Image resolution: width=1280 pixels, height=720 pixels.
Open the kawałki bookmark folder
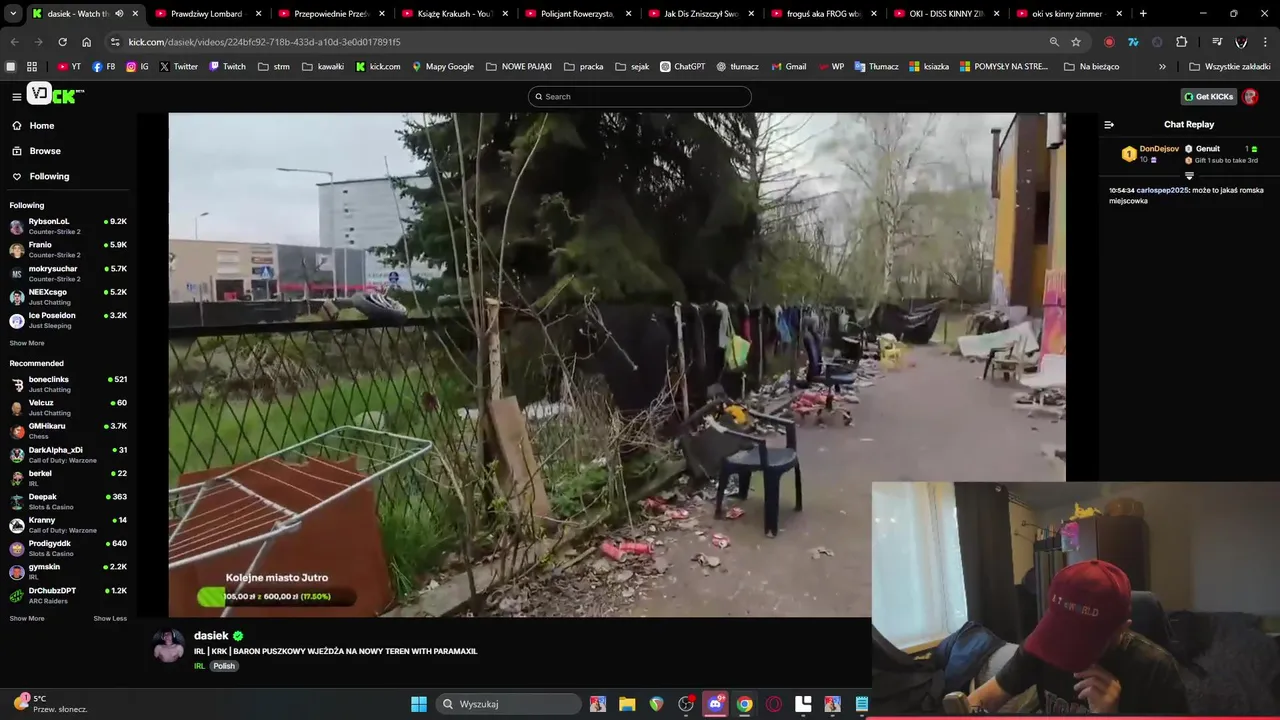point(321,66)
